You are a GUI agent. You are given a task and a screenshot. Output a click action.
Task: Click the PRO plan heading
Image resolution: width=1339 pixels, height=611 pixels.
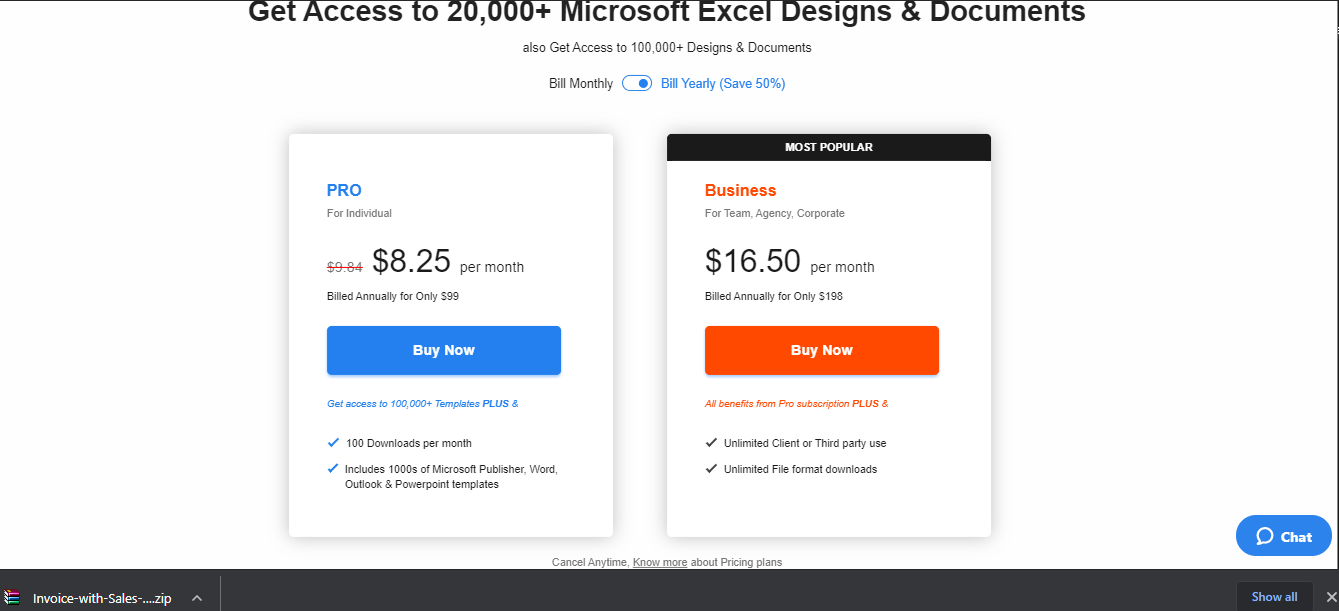(344, 190)
